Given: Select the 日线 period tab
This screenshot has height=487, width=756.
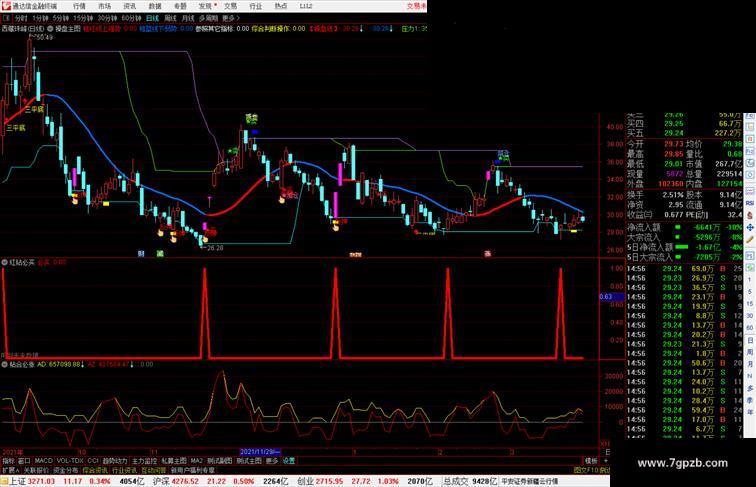Looking at the screenshot, I should click(152, 18).
